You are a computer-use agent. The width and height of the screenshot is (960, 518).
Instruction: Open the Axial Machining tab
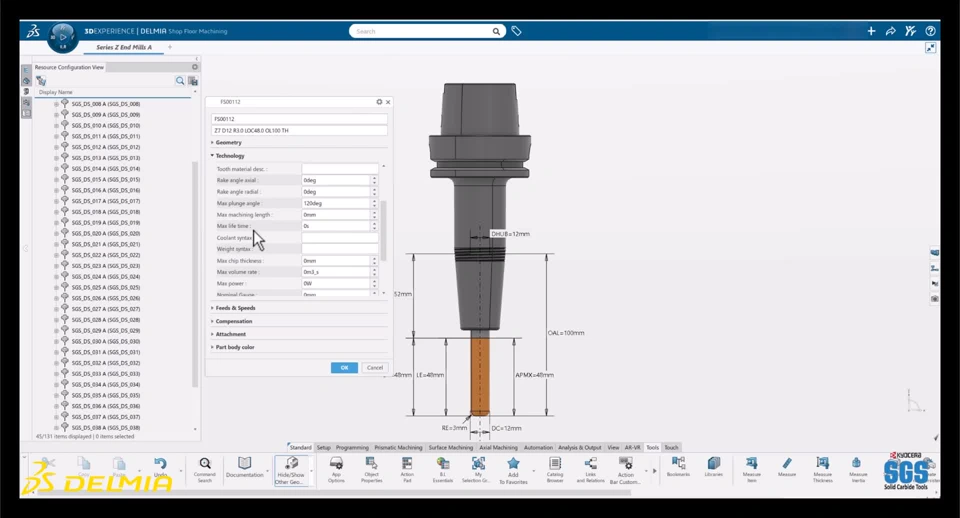498,448
